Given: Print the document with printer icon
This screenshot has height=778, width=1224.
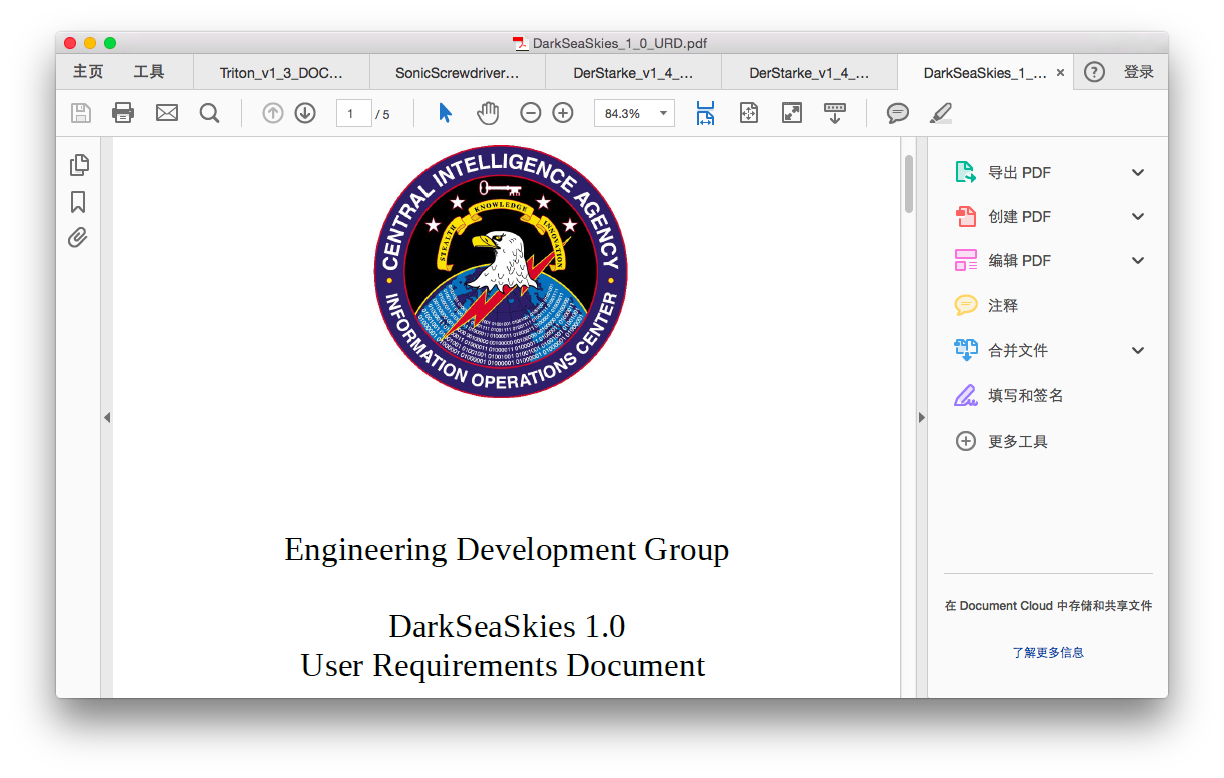Looking at the screenshot, I should tap(123, 113).
